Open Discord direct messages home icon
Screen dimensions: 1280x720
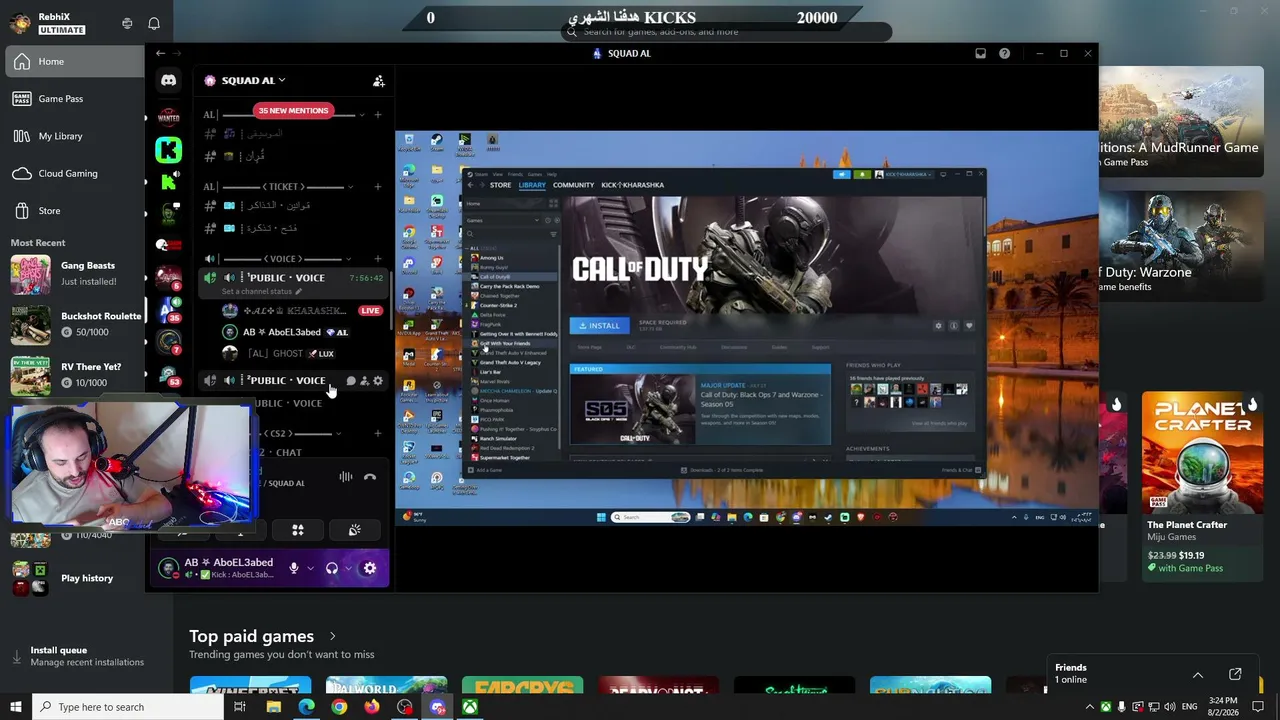[x=168, y=81]
